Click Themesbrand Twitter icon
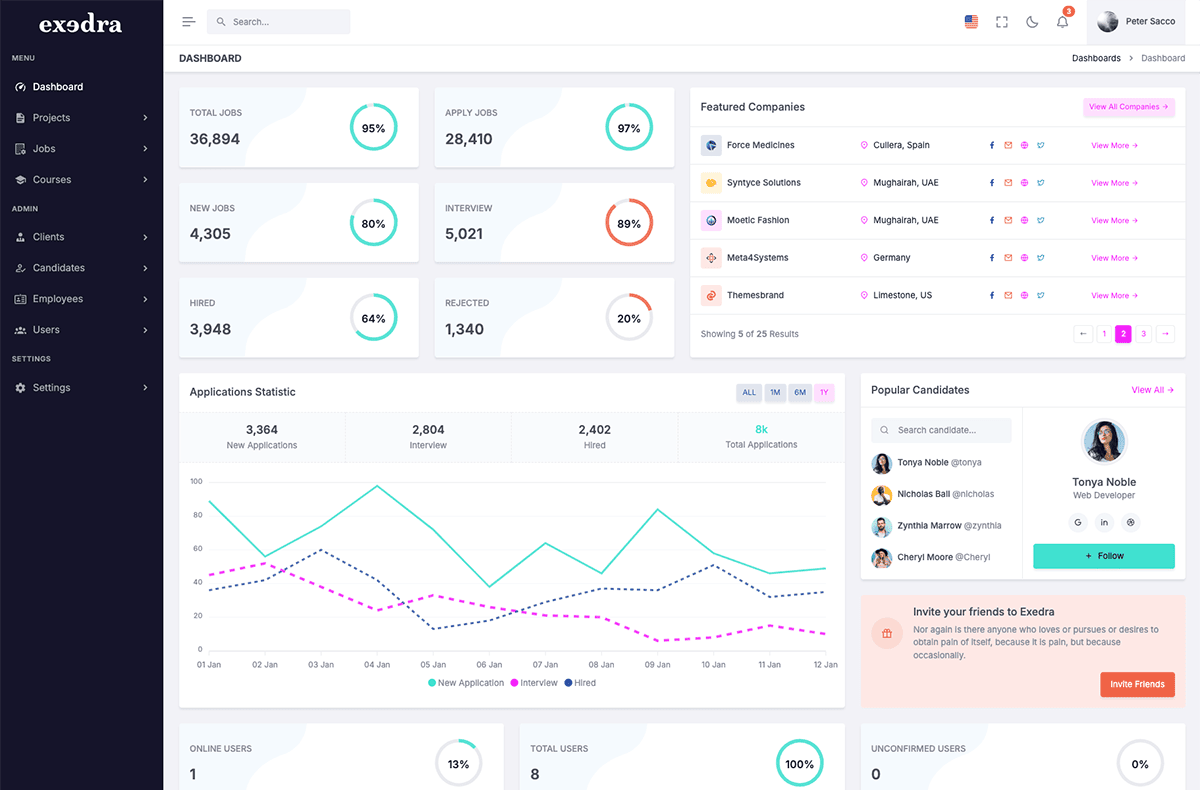This screenshot has height=790, width=1200. (1040, 296)
